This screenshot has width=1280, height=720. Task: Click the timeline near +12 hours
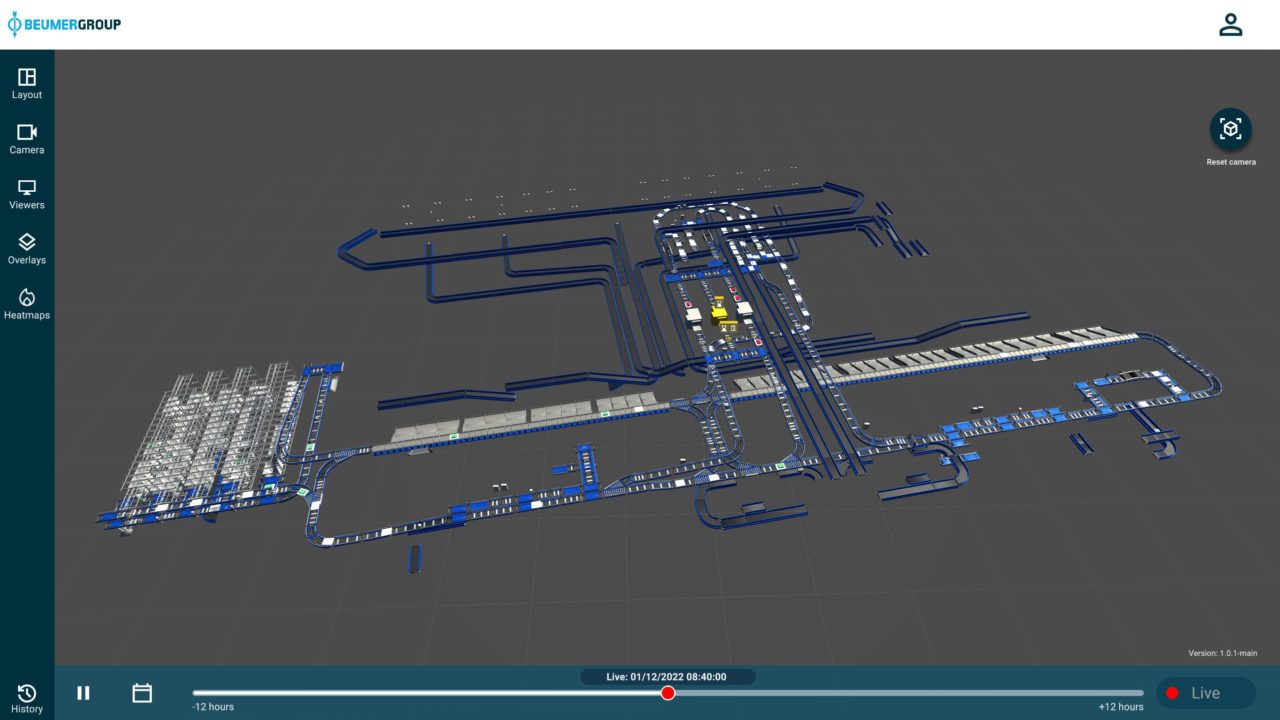tap(1138, 693)
